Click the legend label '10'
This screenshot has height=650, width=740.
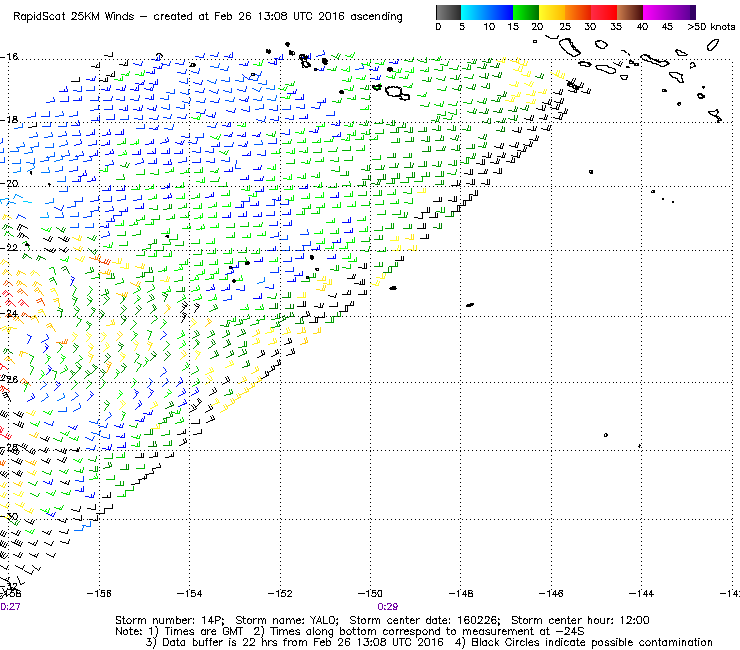click(489, 27)
